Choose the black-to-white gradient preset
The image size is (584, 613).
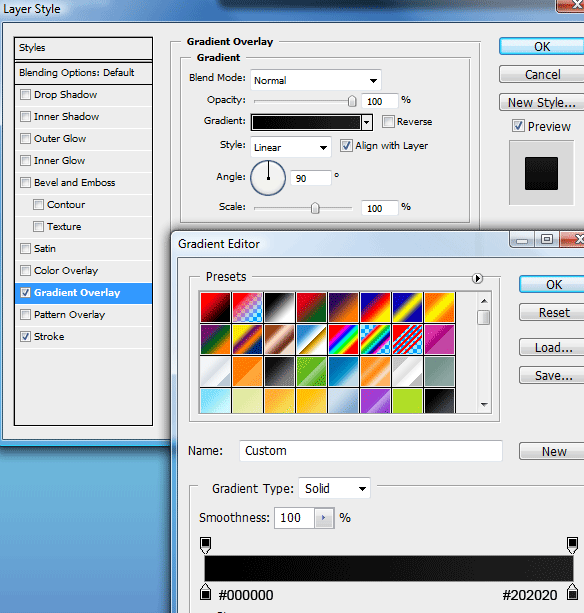click(279, 307)
